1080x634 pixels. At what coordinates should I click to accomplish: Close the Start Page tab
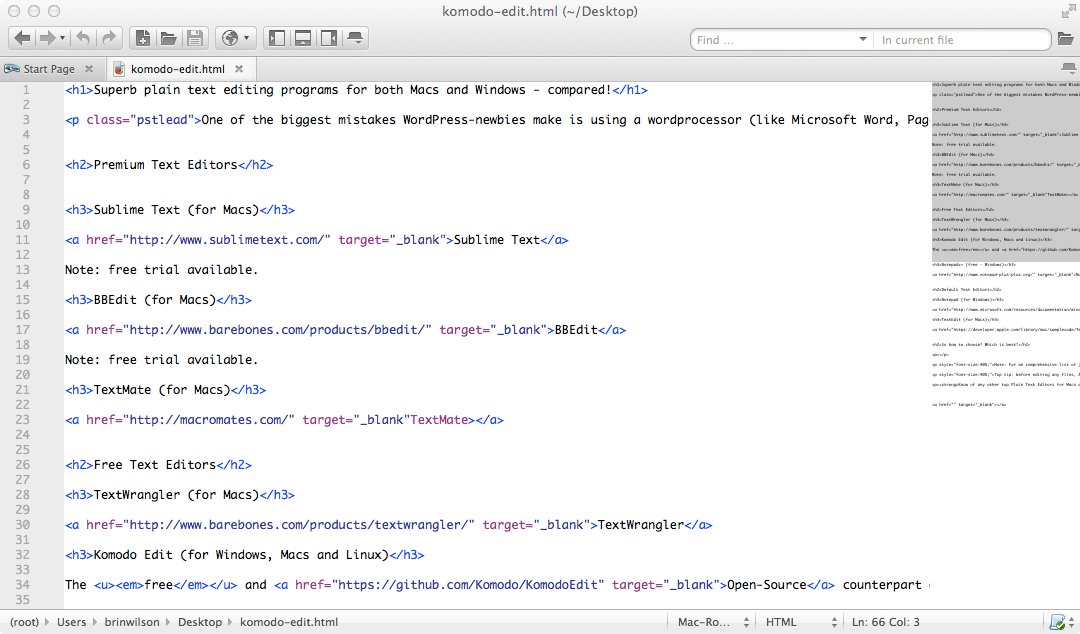[x=89, y=69]
